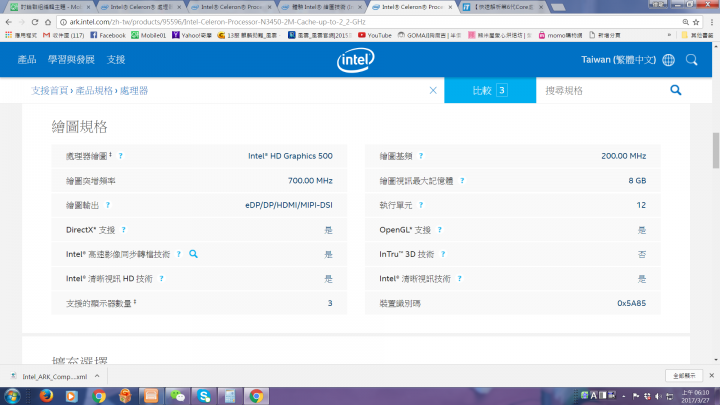Image resolution: width=720 pixels, height=405 pixels.
Task: Open the Chrome menu with three dots
Action: click(x=712, y=22)
